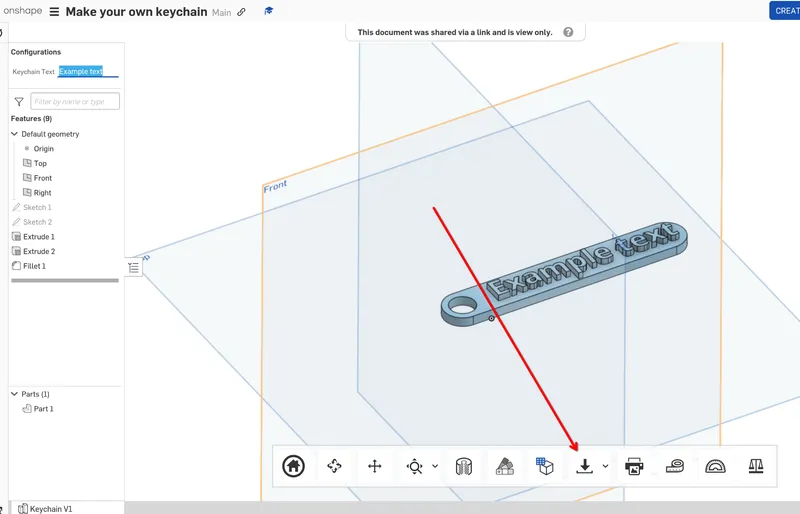This screenshot has width=800, height=514.
Task: Click the onshape logo
Action: [x=22, y=11]
